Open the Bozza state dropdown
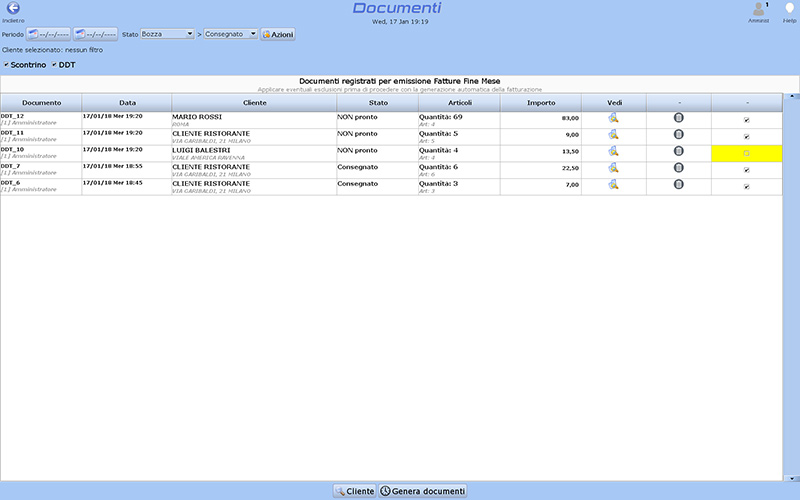 (167, 34)
